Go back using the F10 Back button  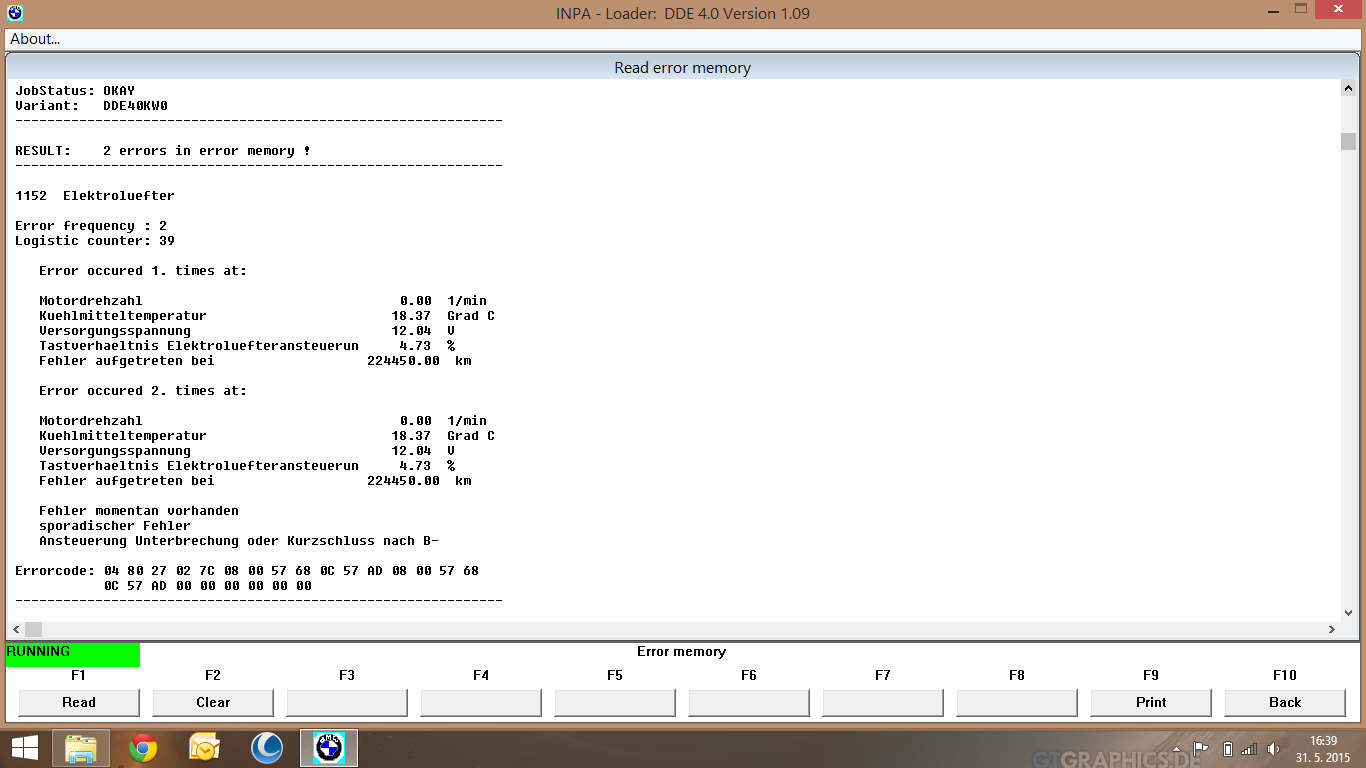click(1285, 702)
